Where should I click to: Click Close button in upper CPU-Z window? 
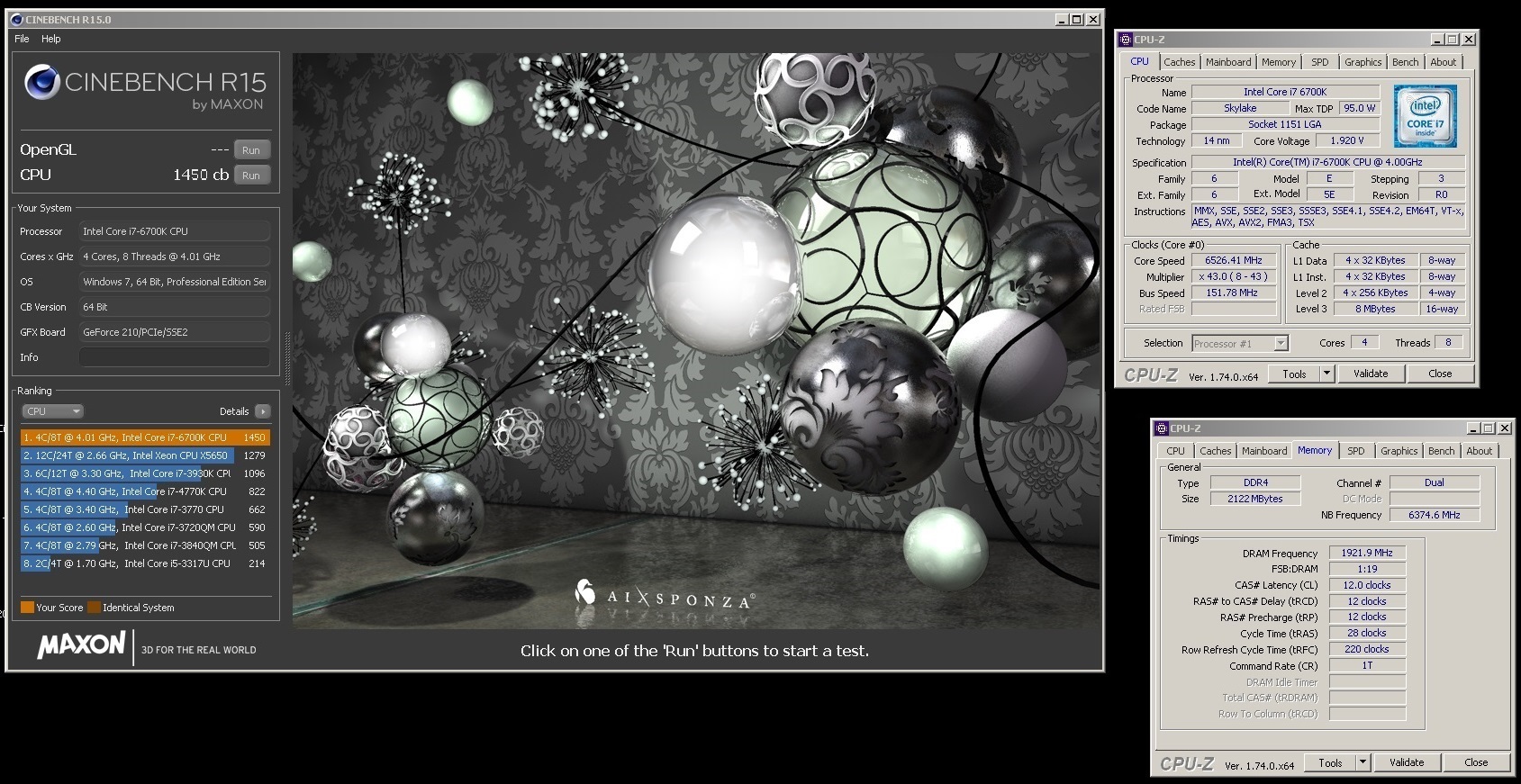click(x=1440, y=374)
